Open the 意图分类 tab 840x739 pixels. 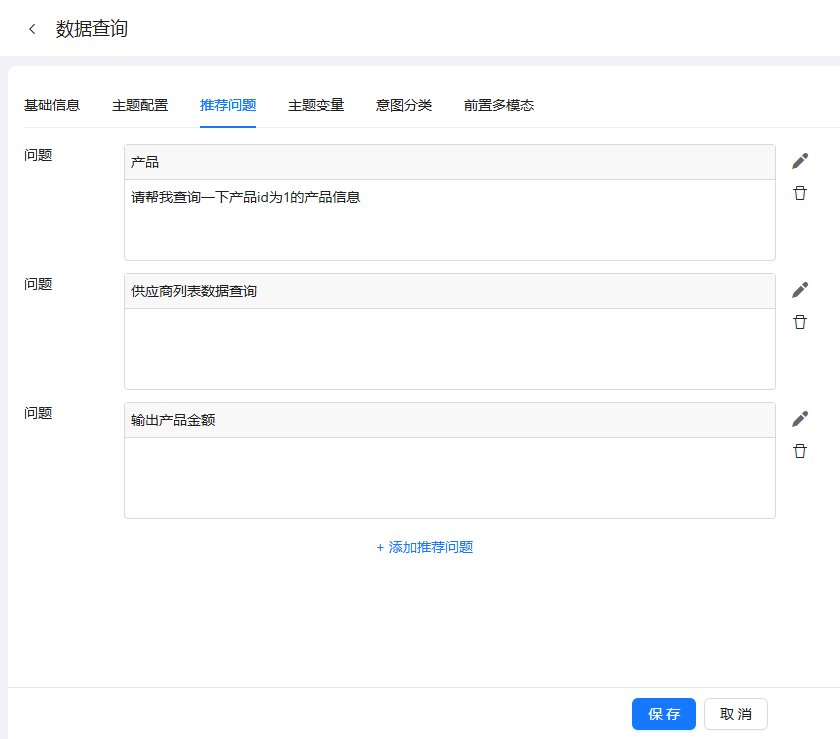point(404,105)
